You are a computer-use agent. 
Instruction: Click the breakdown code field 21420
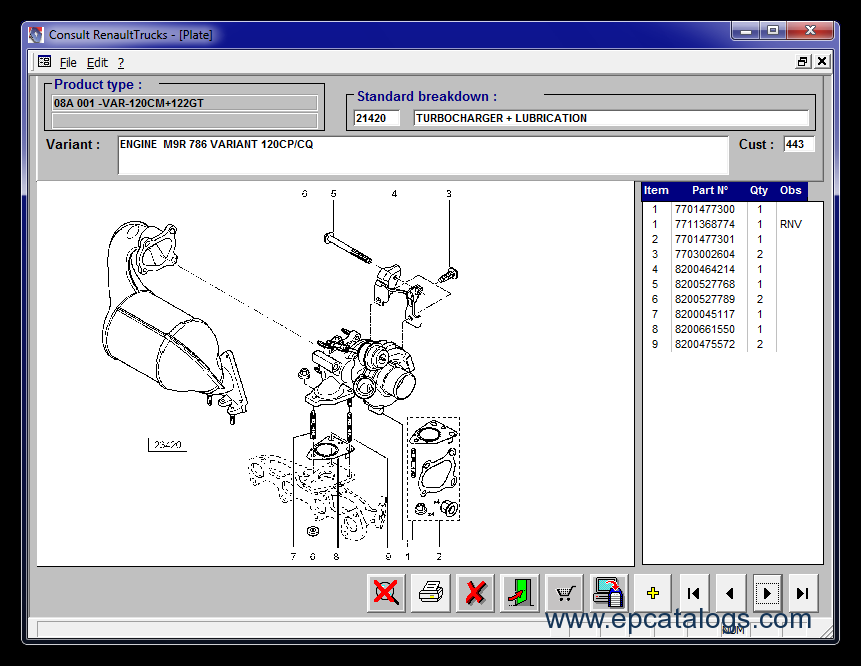coord(377,118)
